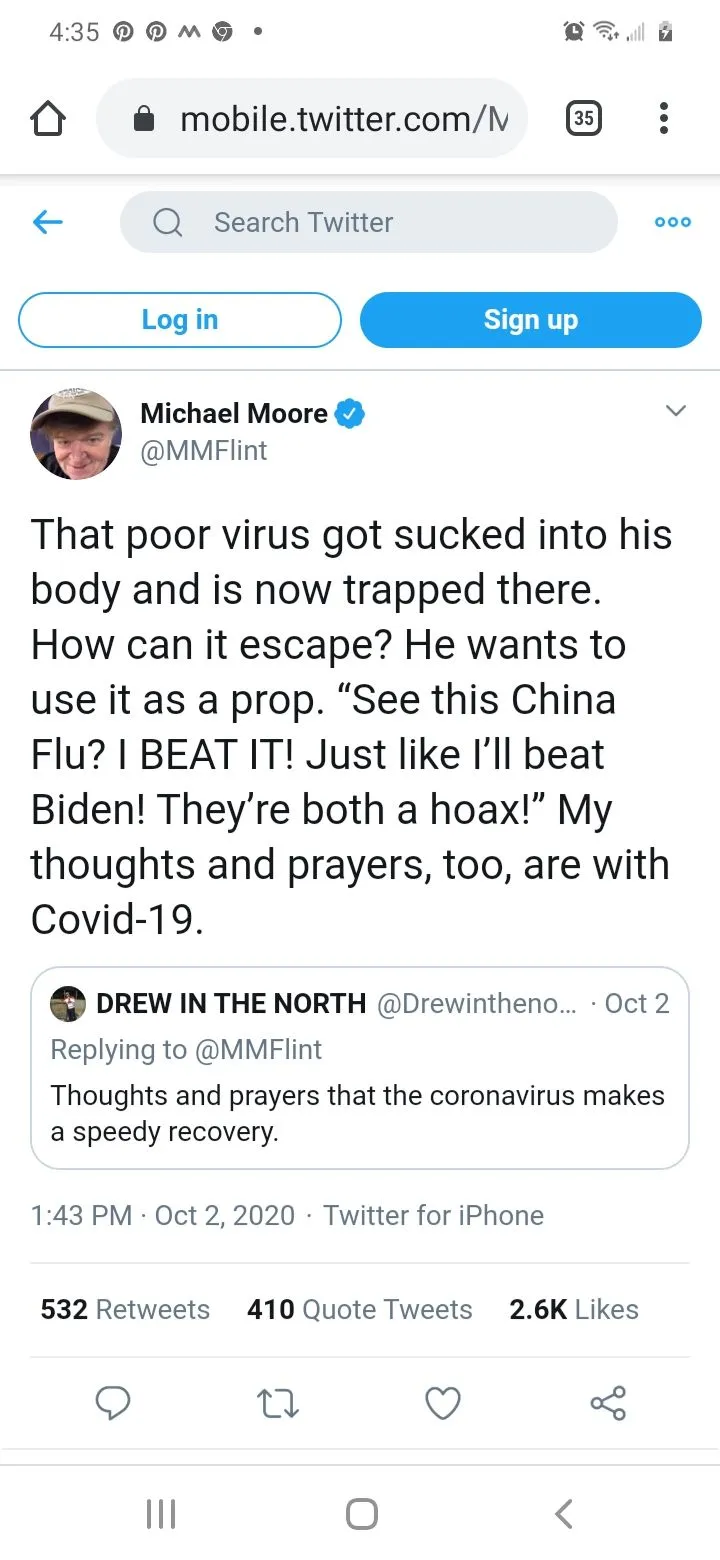This screenshot has height=1560, width=720.
Task: Tap the retweet icon
Action: pos(278,1403)
